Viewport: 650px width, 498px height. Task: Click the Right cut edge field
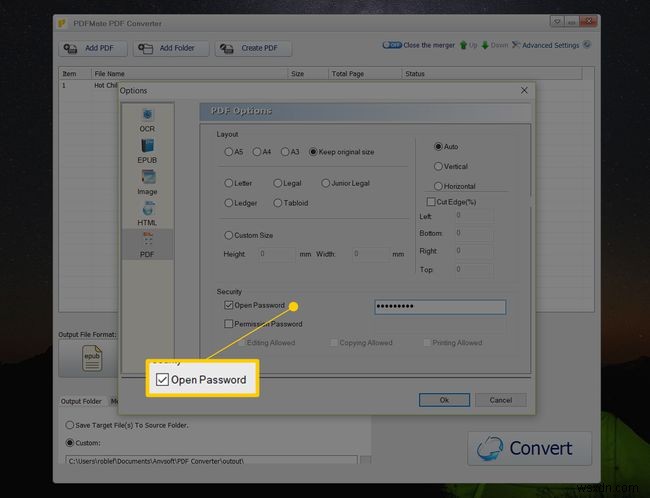(x=475, y=251)
